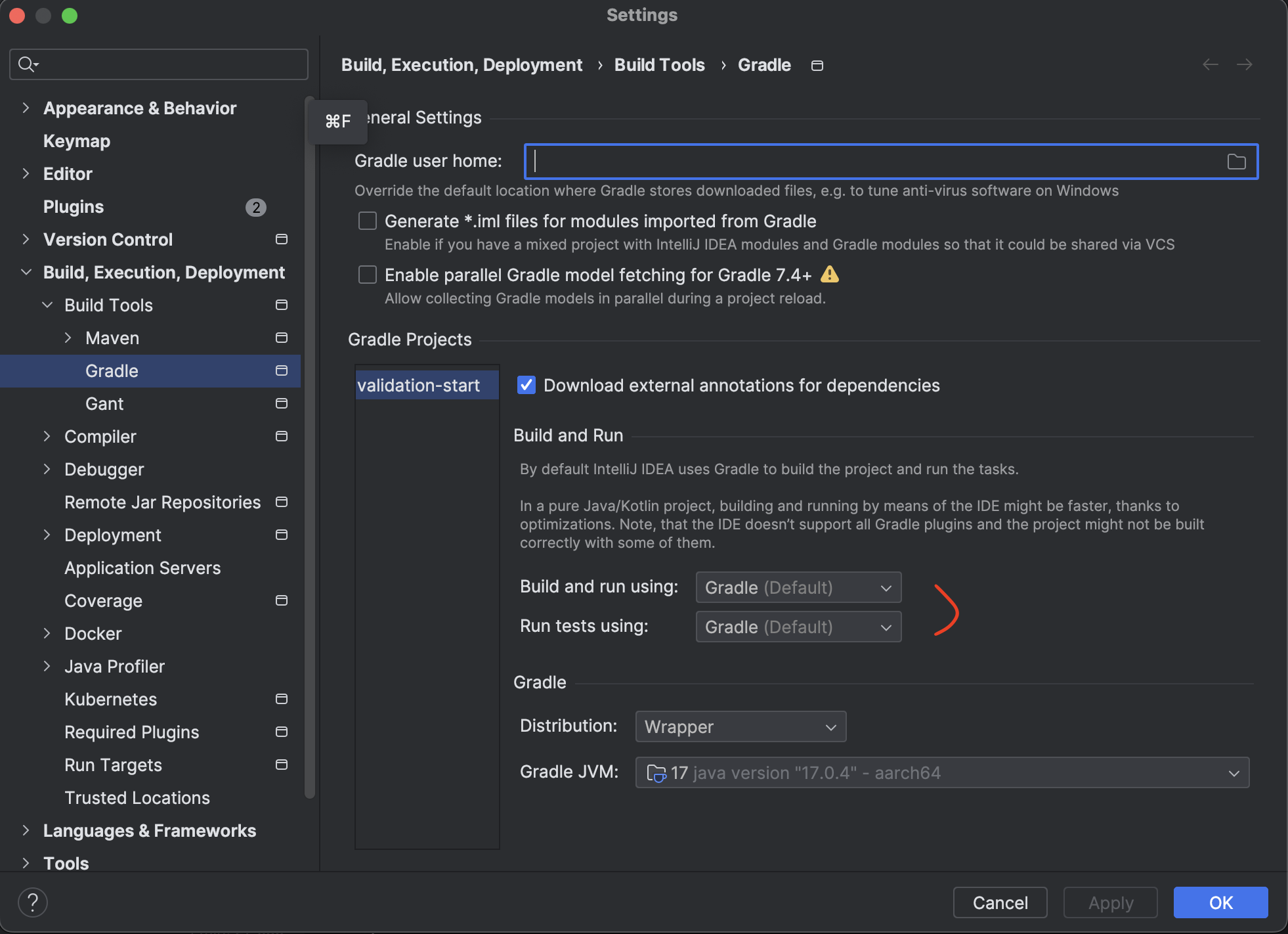The height and width of the screenshot is (934, 1288).
Task: Click the project-level icon next to Remote Jar Repositories
Action: [282, 502]
